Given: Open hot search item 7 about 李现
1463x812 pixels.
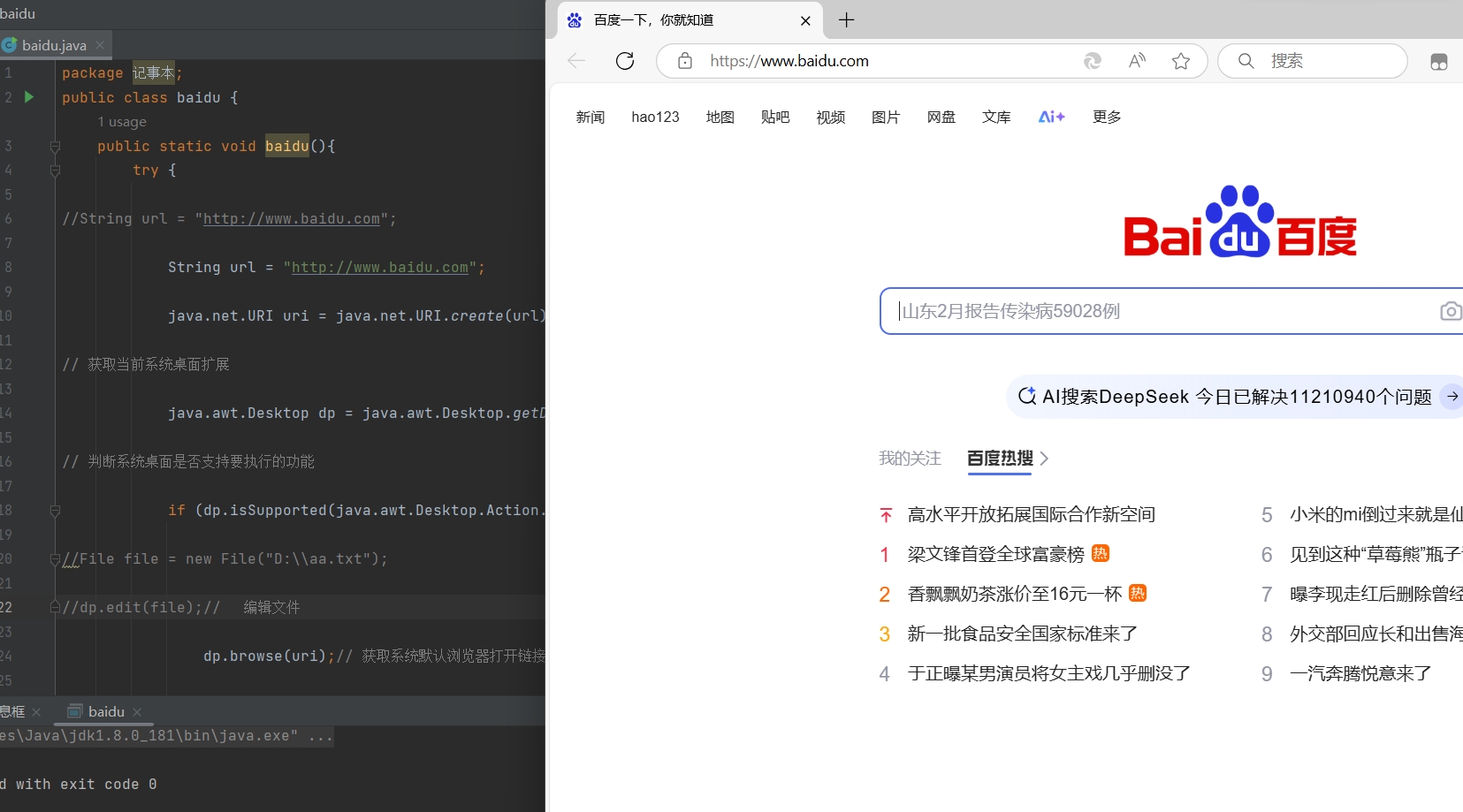Looking at the screenshot, I should (x=1375, y=594).
